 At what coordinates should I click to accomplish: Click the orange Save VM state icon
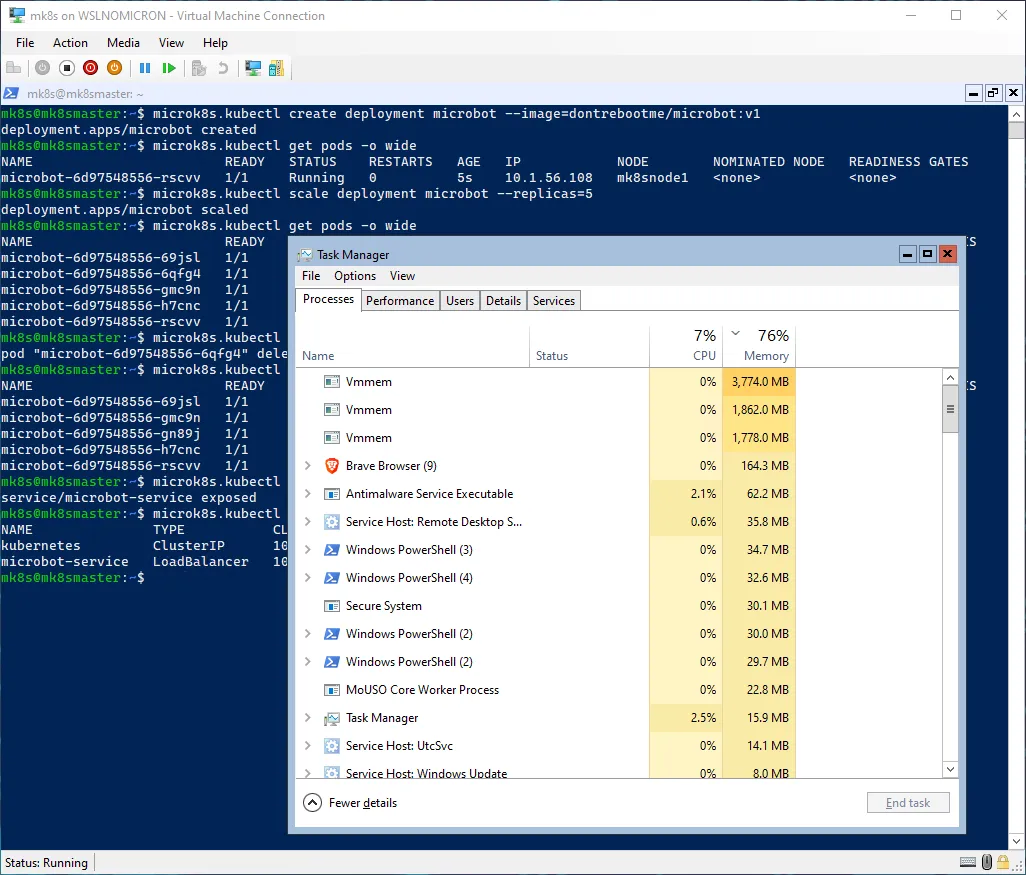[115, 68]
